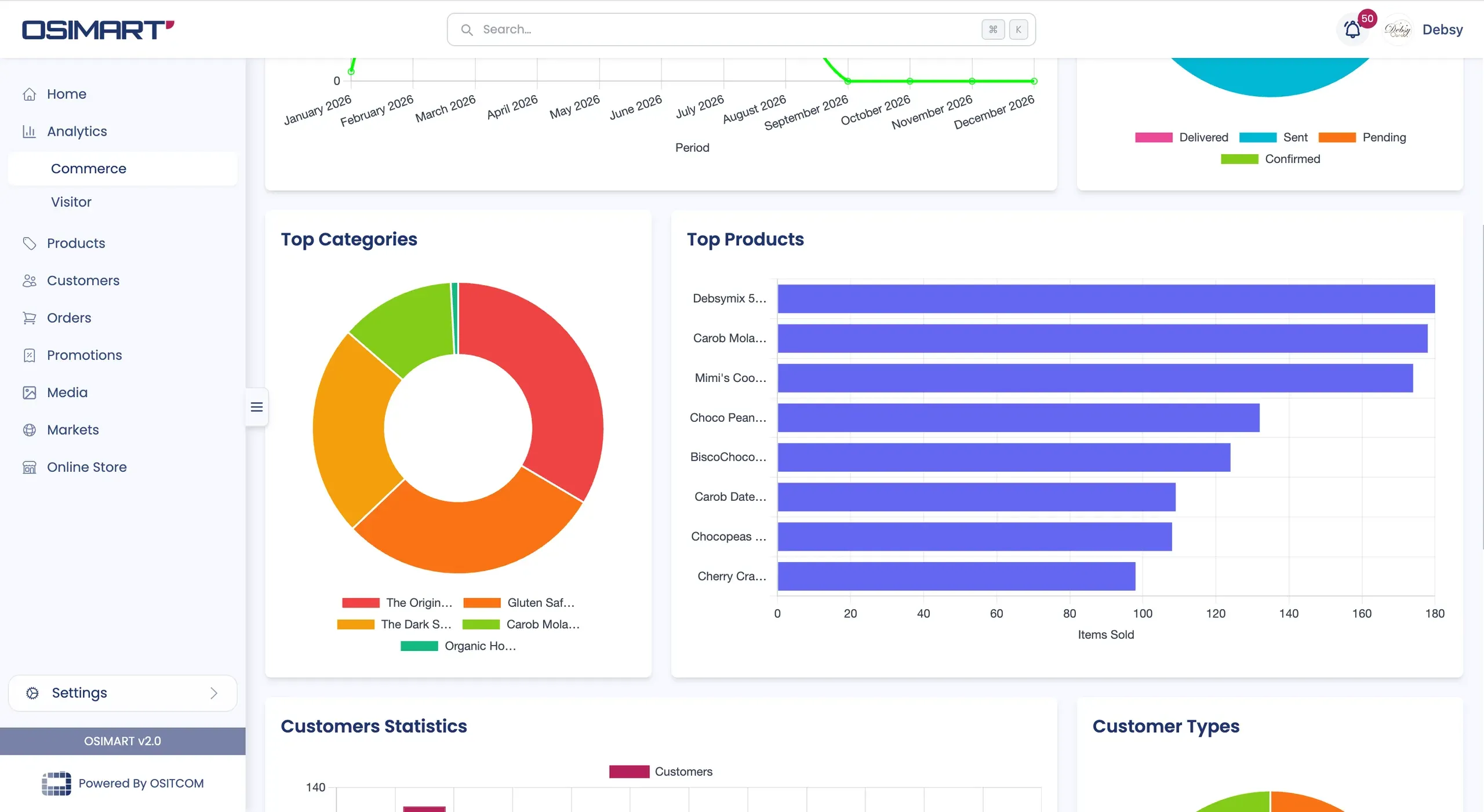Click the Debsymix 5… bar
This screenshot has width=1484, height=812.
[1106, 298]
